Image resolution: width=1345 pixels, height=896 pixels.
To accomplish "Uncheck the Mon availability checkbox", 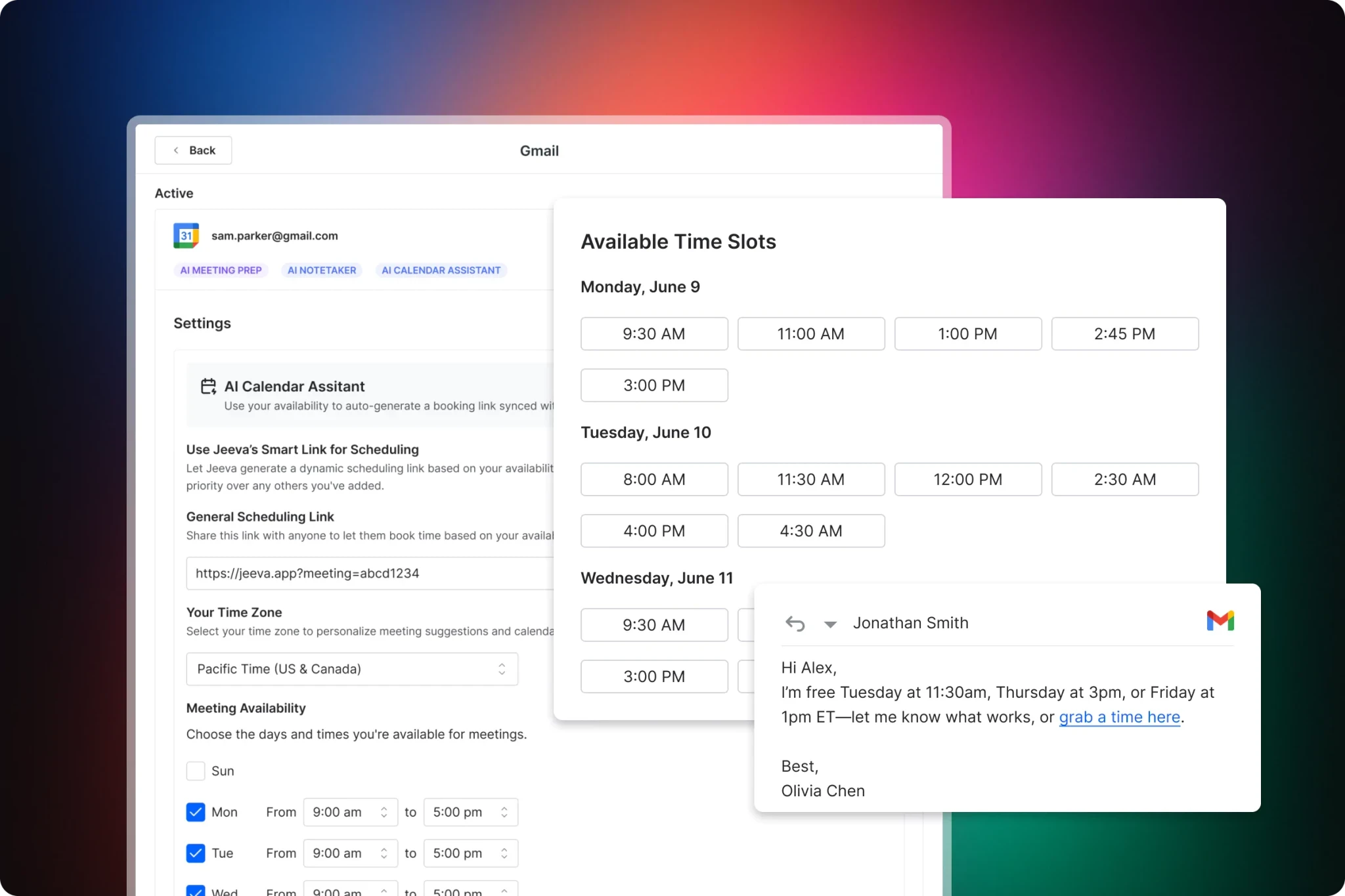I will [x=196, y=812].
